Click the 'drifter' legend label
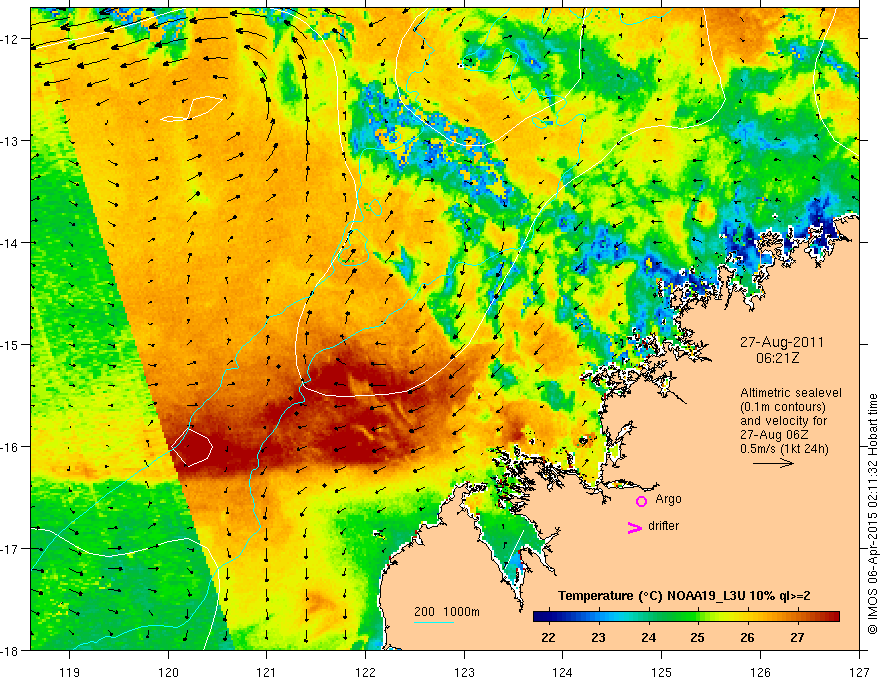Screen dimensions: 880x680 [x=663, y=526]
